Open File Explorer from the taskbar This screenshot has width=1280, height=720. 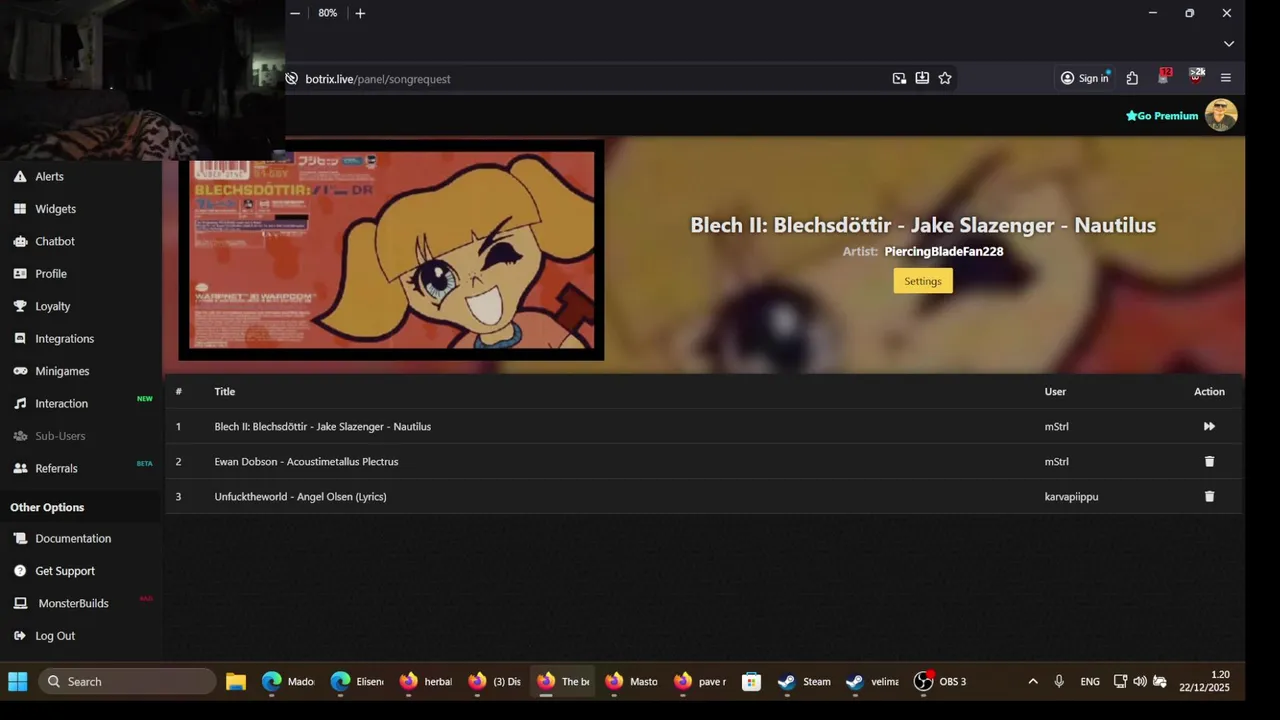coord(236,682)
